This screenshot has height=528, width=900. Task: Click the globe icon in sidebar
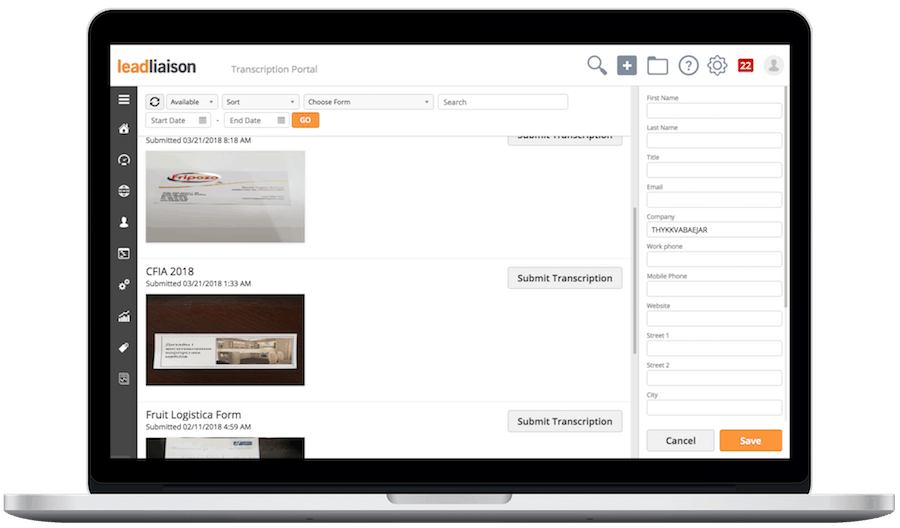pyautogui.click(x=123, y=191)
